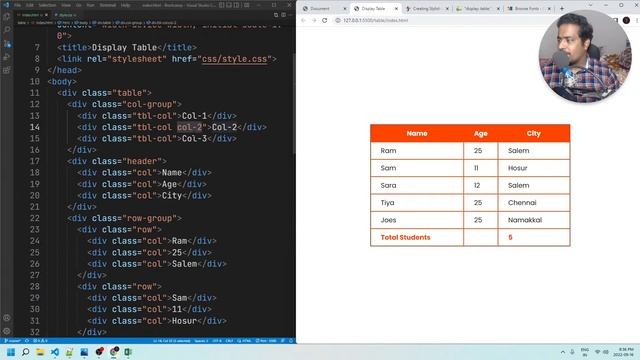Click the selected 'col-2' class text in code

tap(189, 127)
